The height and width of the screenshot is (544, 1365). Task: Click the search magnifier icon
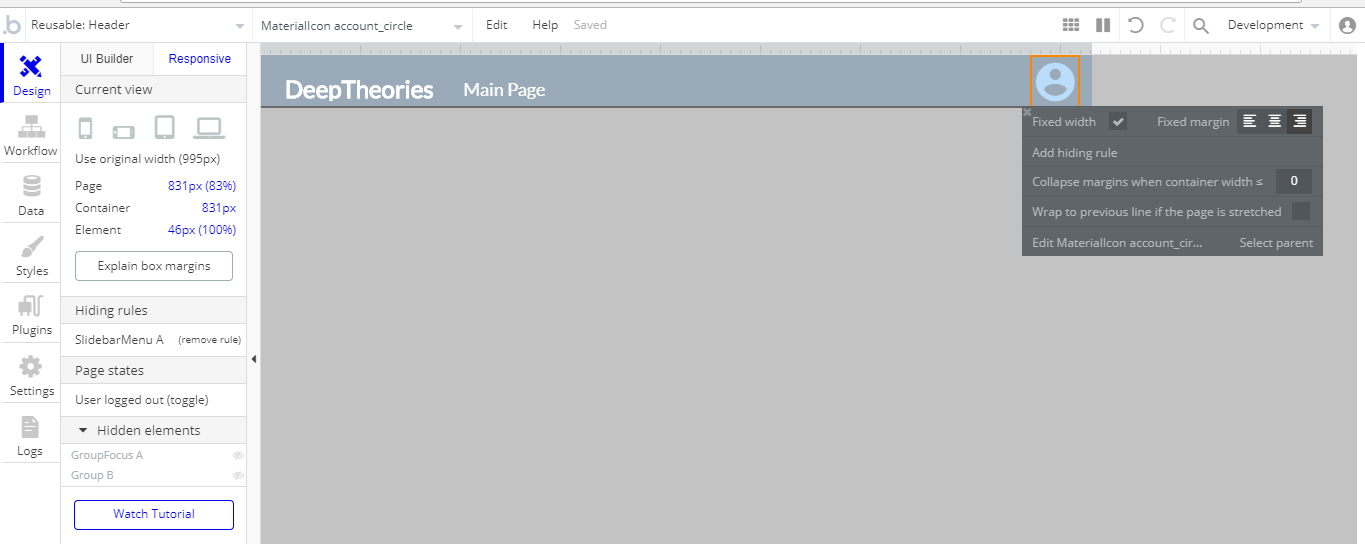click(x=1201, y=25)
